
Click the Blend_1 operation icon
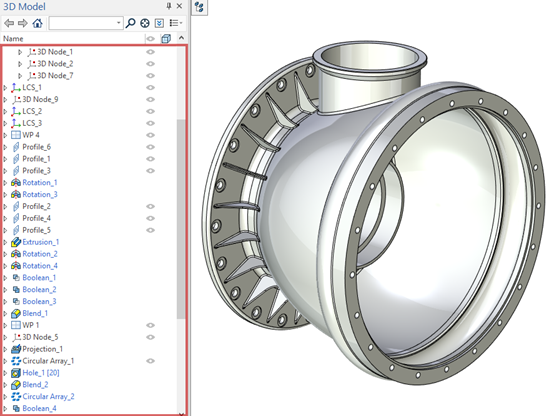click(x=16, y=314)
